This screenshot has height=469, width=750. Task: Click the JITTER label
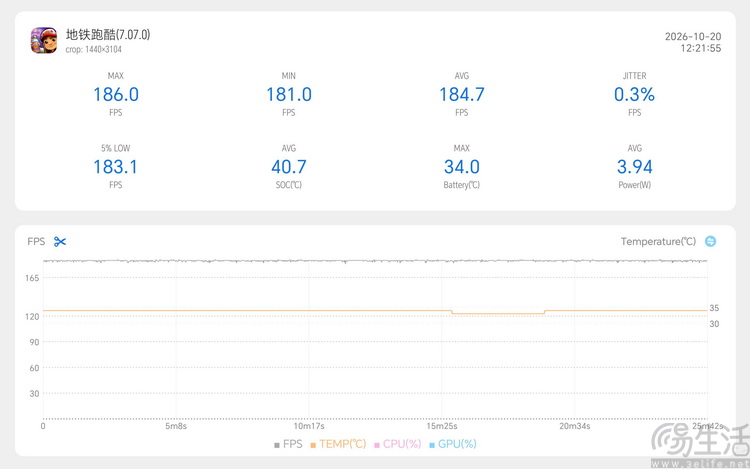[634, 76]
